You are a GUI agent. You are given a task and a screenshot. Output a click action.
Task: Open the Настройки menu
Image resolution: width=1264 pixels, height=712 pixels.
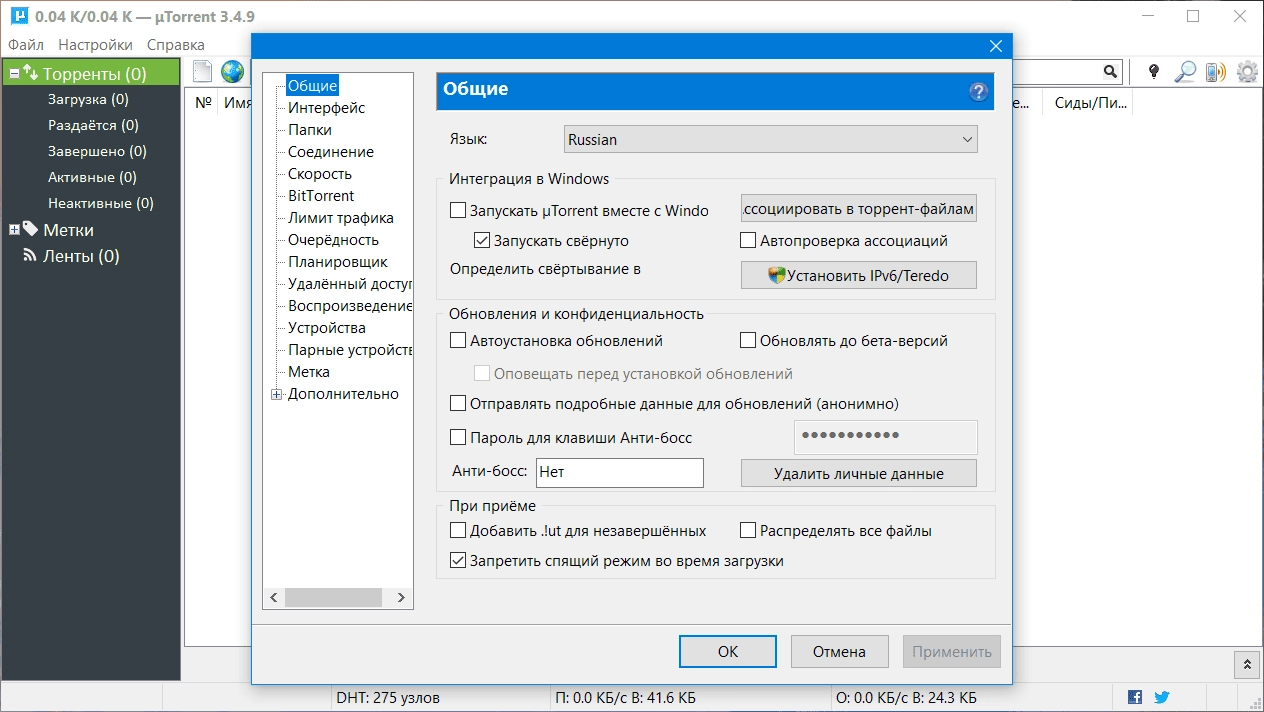(x=95, y=45)
